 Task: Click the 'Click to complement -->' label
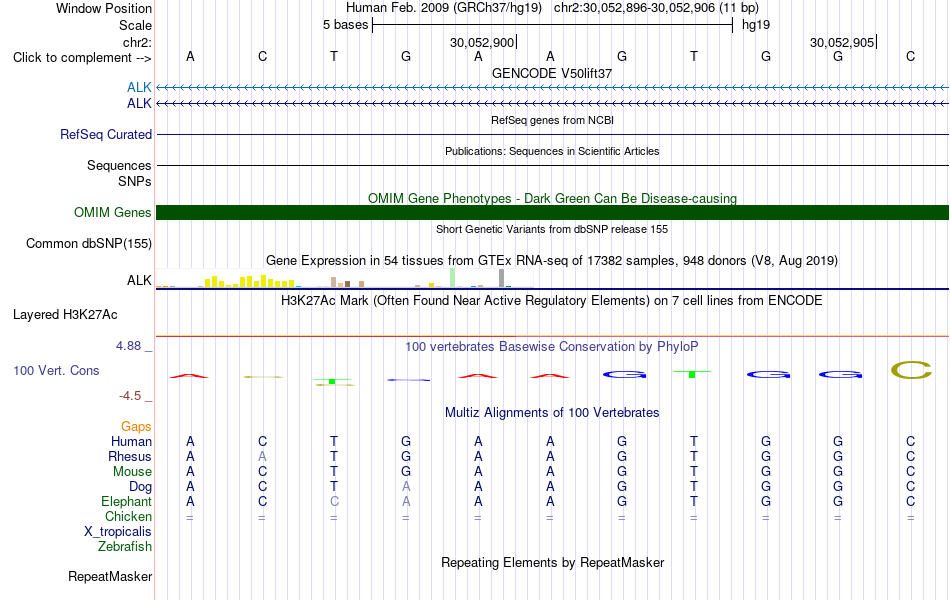point(82,58)
